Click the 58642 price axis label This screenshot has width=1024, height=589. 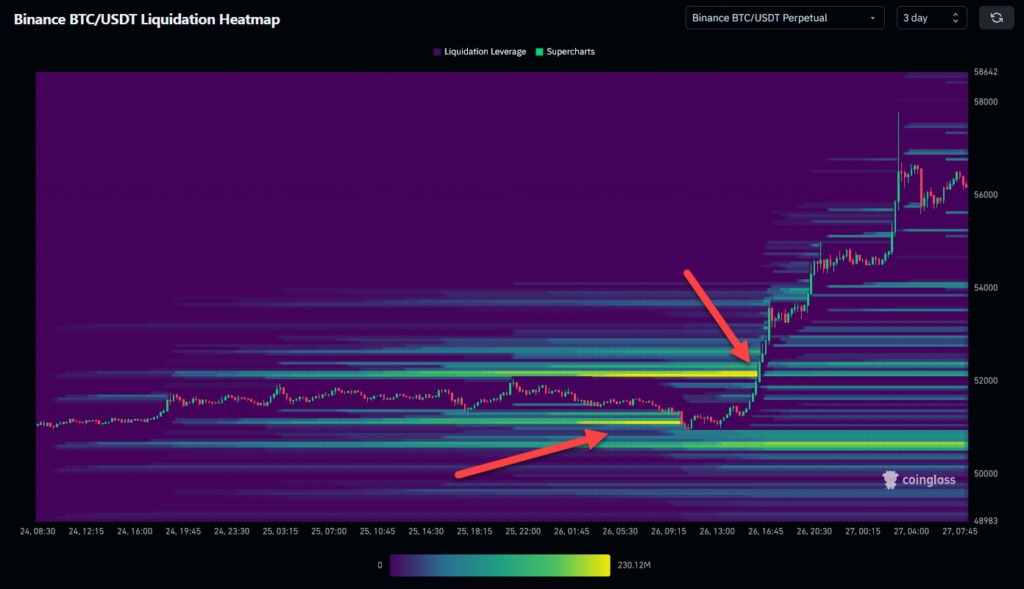click(985, 72)
